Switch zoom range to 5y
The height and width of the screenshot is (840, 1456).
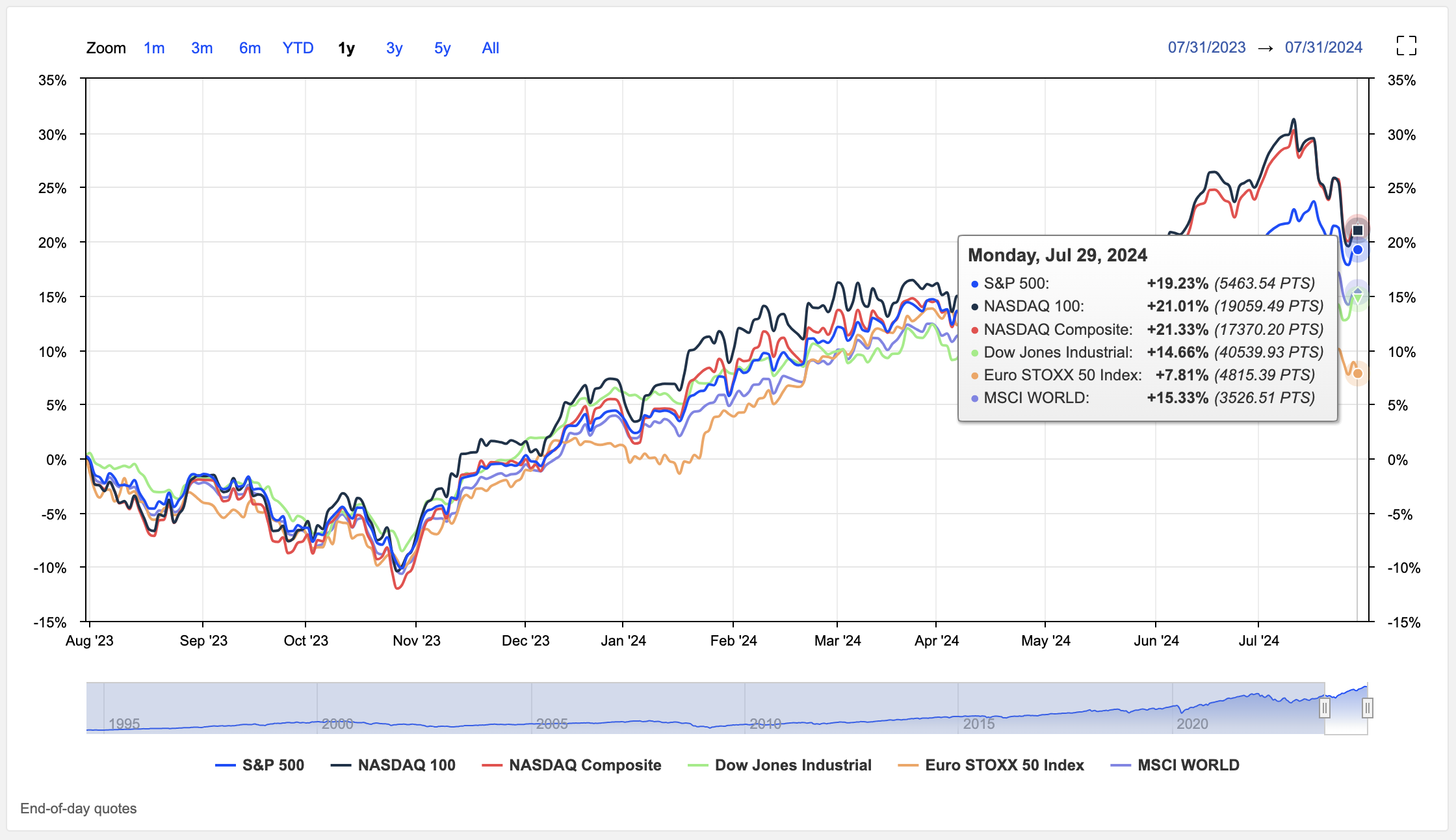click(443, 48)
